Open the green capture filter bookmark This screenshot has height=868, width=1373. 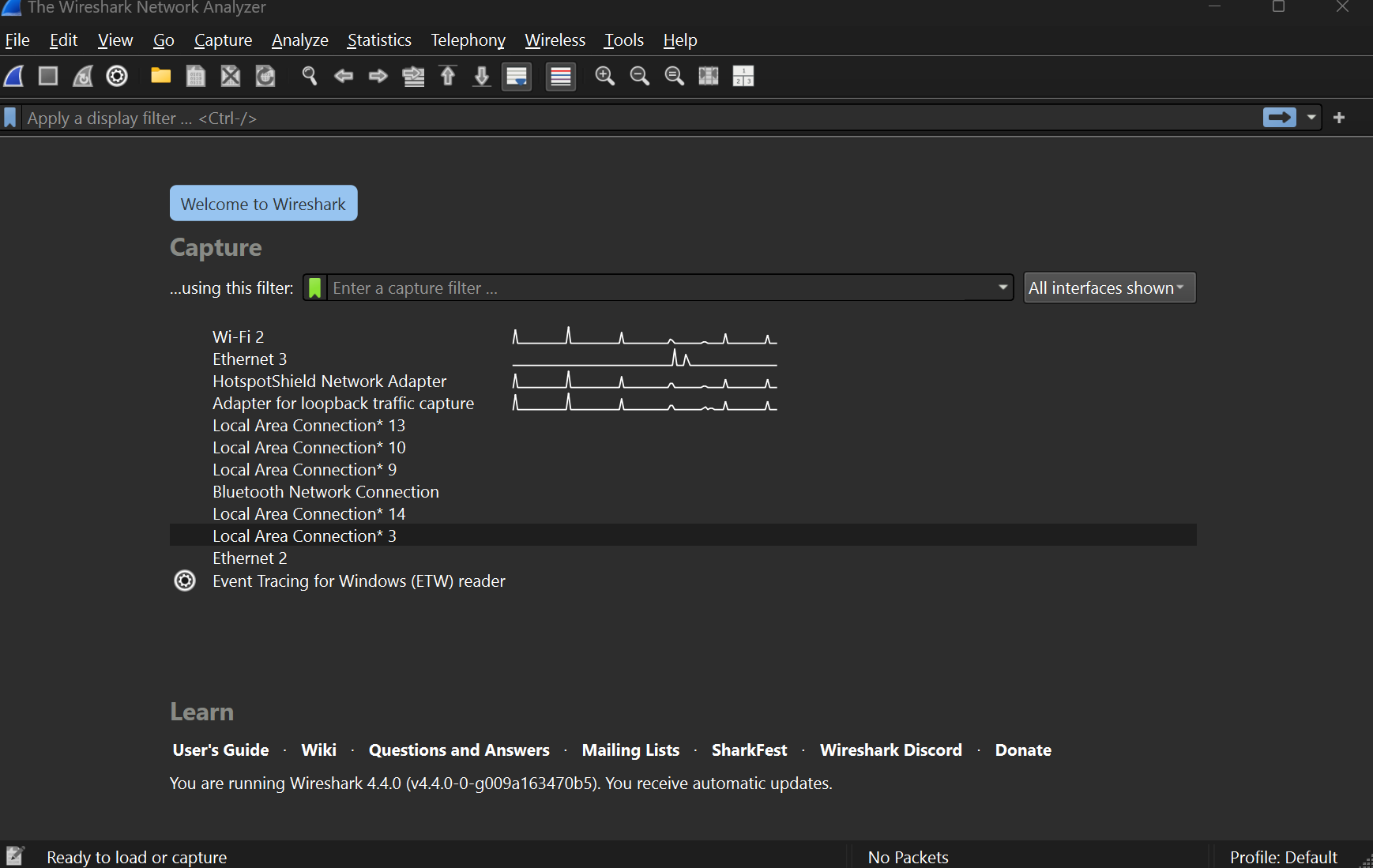[x=314, y=288]
